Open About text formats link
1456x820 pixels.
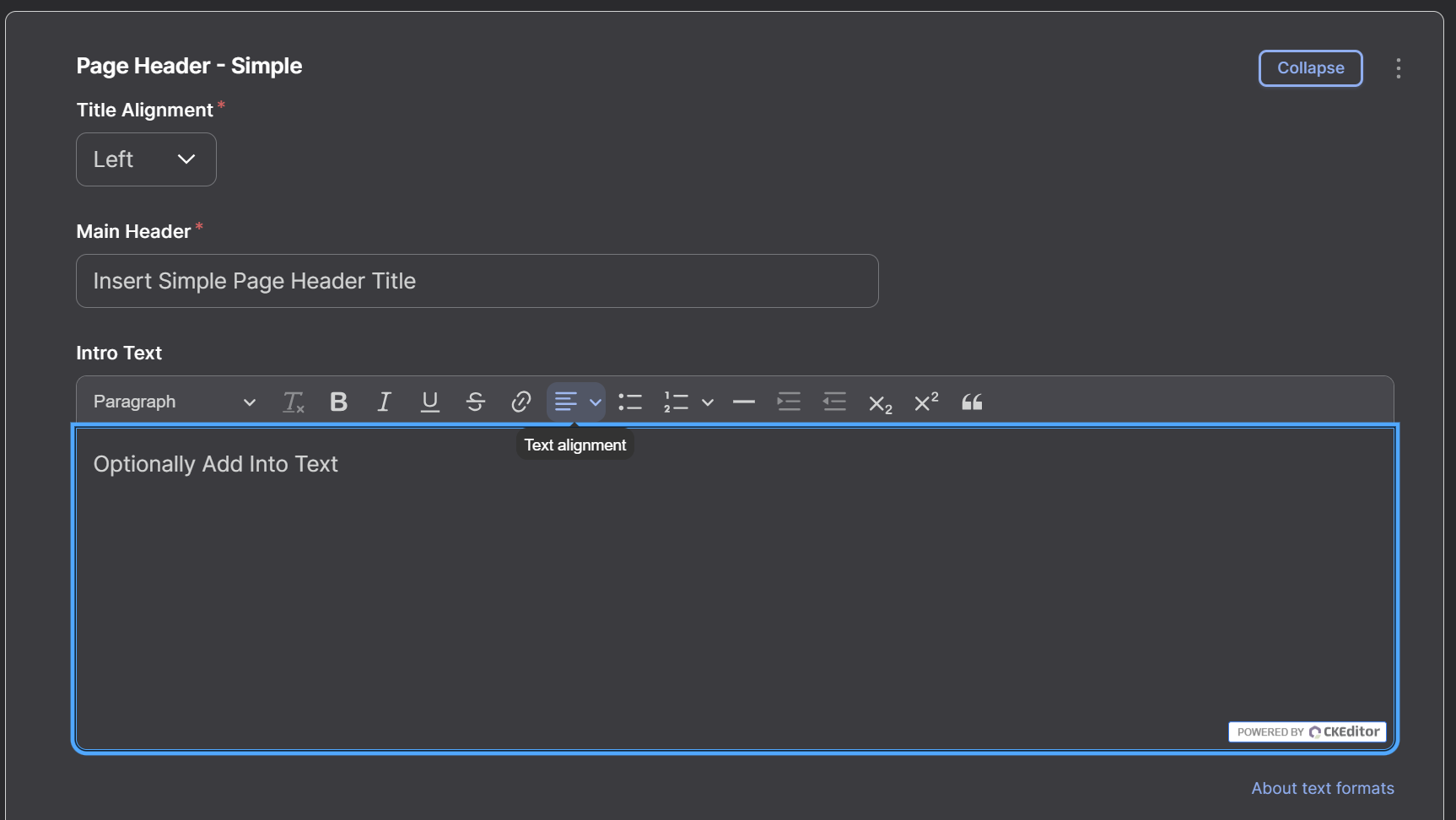(x=1322, y=788)
